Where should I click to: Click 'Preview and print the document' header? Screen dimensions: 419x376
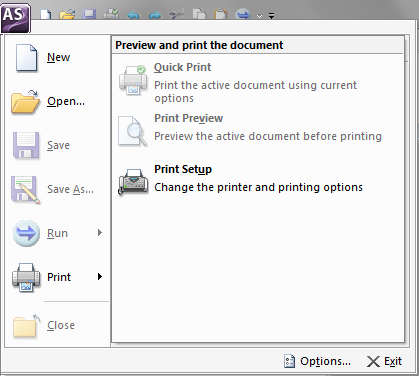point(199,45)
